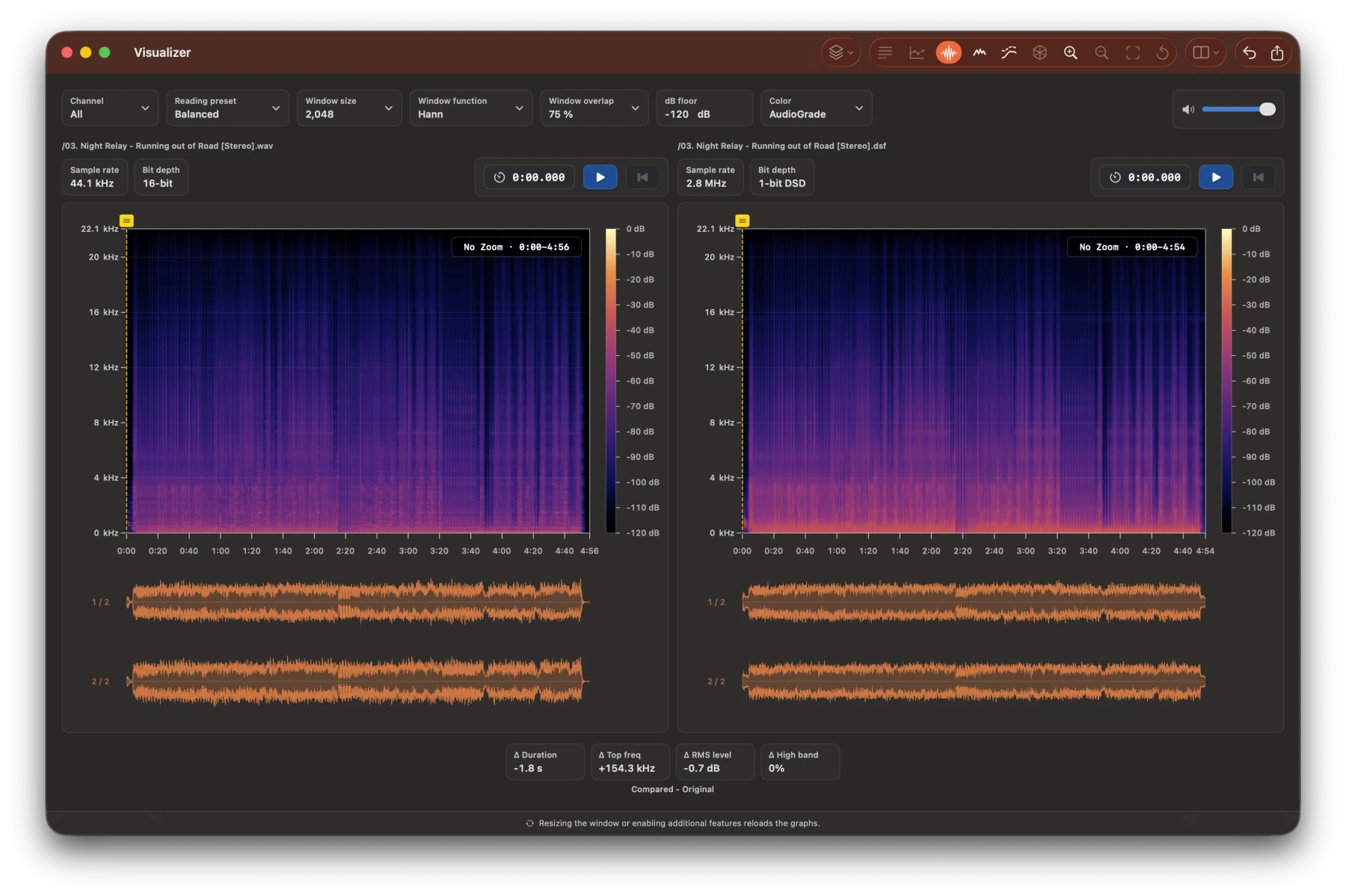Click the right 2.8 MHz sample rate box
This screenshot has height=896, width=1346.
coord(710,177)
